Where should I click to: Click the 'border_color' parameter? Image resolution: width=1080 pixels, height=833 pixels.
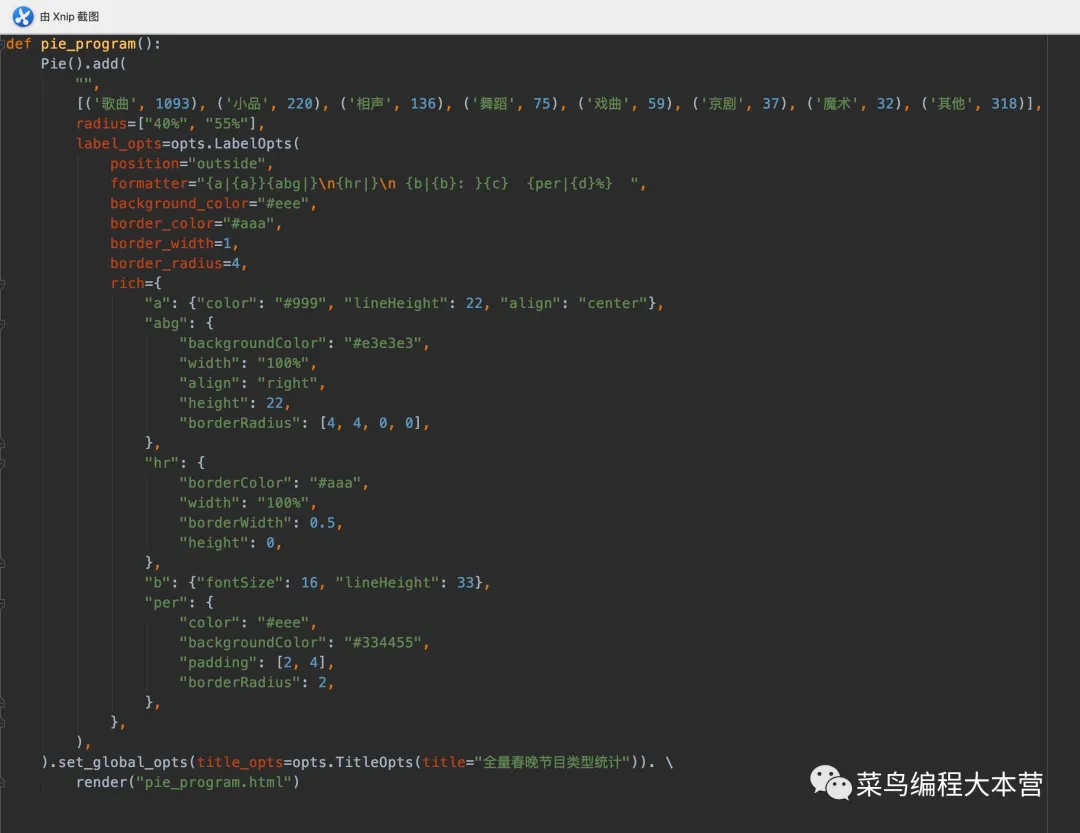click(162, 223)
